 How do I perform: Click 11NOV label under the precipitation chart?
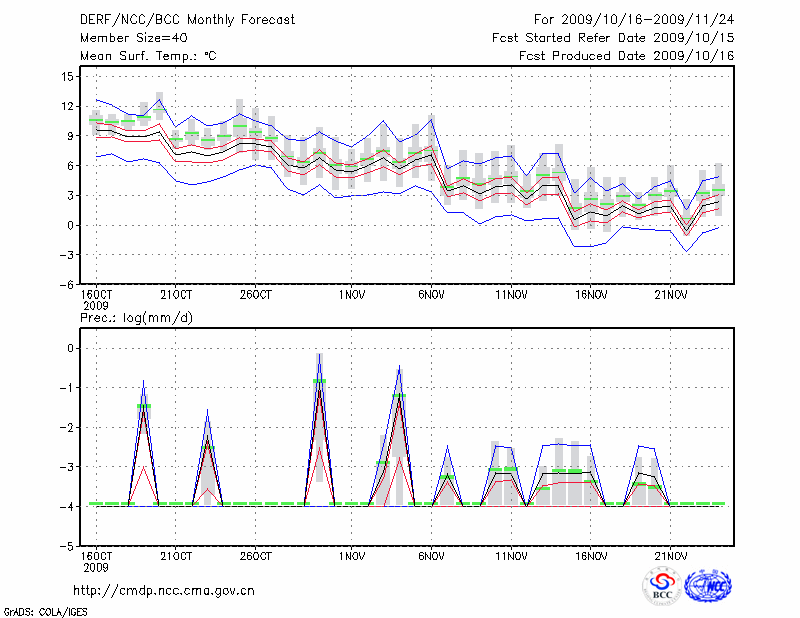pos(510,555)
